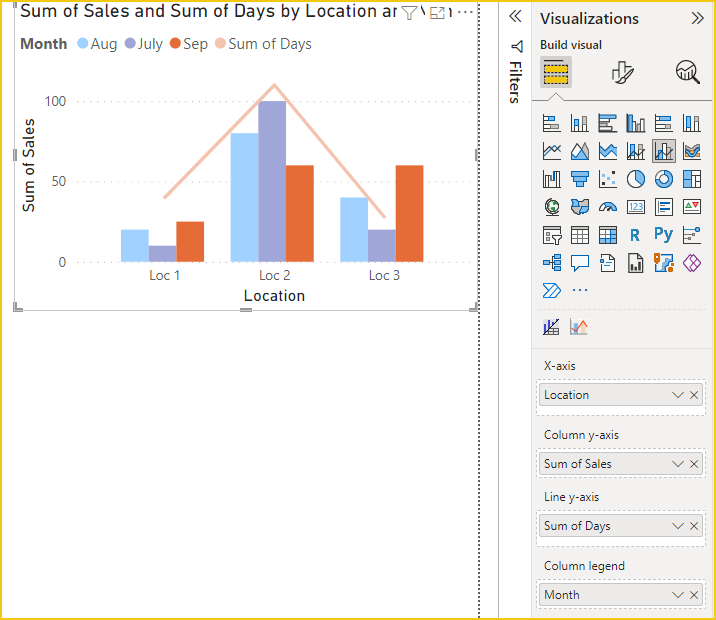Image resolution: width=716 pixels, height=620 pixels.
Task: Open the Sum of Days field dropdown
Action: point(678,526)
